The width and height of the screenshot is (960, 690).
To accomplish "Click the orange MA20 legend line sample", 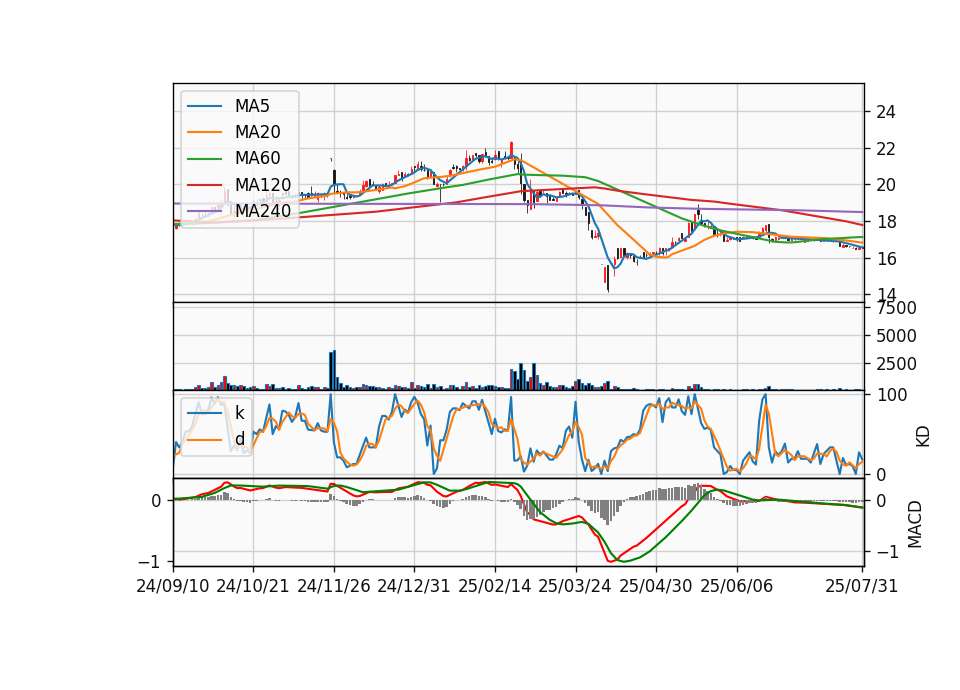I will tap(204, 132).
